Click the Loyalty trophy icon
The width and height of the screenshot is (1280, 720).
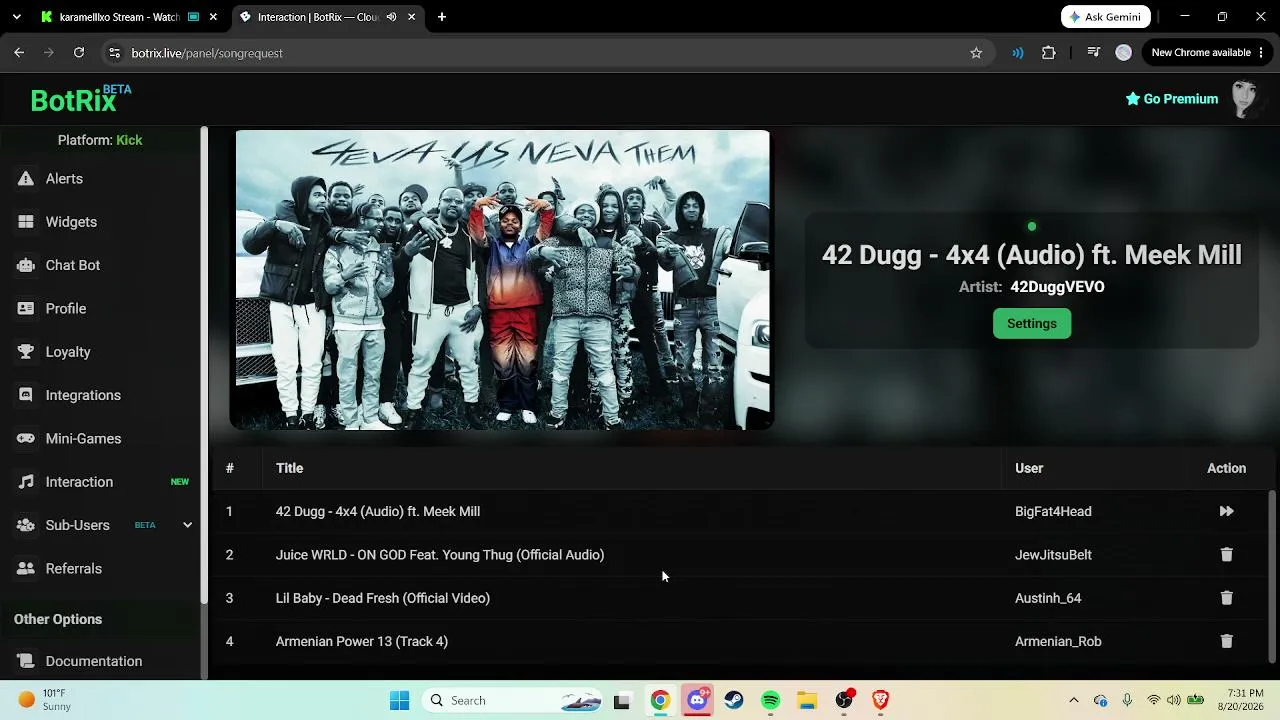tap(26, 352)
